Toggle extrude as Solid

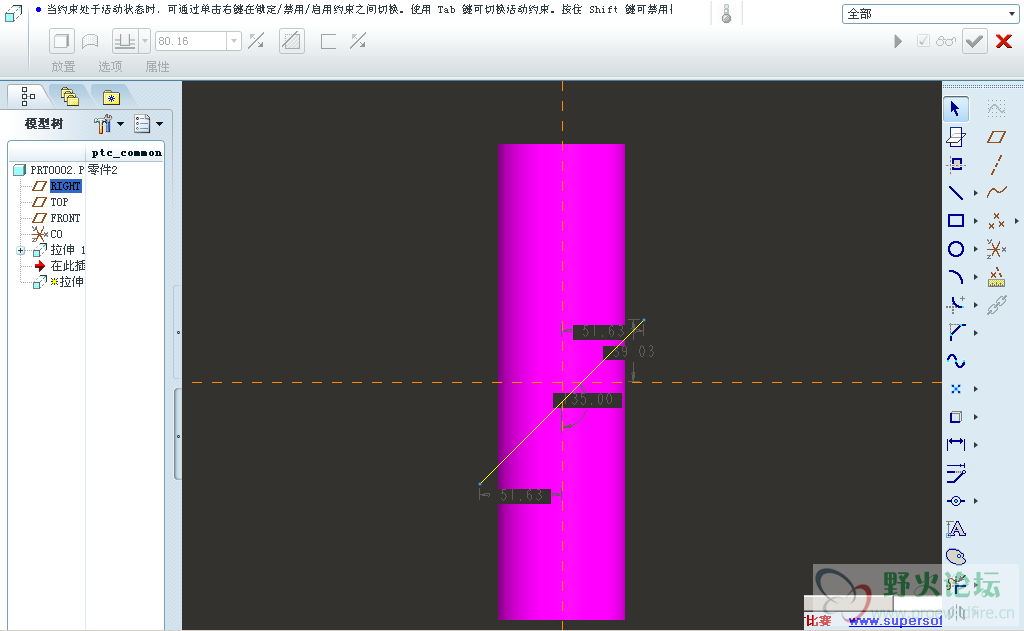tap(61, 41)
